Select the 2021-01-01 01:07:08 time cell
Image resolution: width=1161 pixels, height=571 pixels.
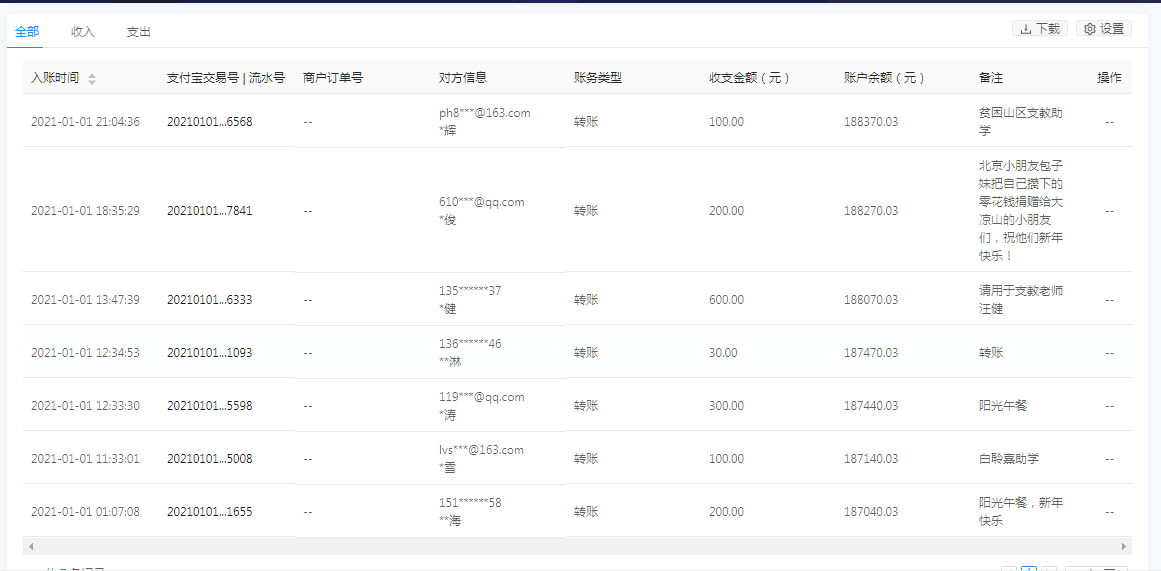[x=85, y=512]
